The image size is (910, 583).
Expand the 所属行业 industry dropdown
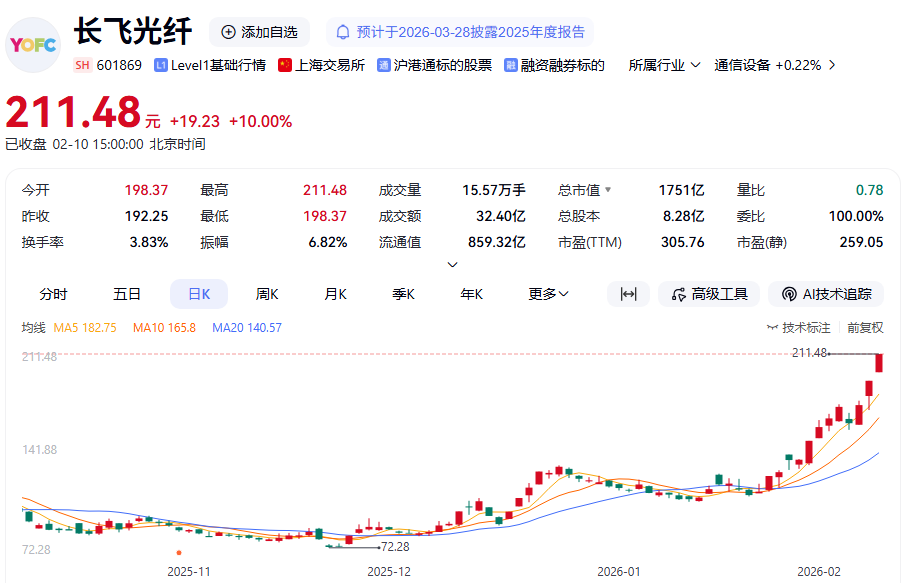(x=664, y=65)
